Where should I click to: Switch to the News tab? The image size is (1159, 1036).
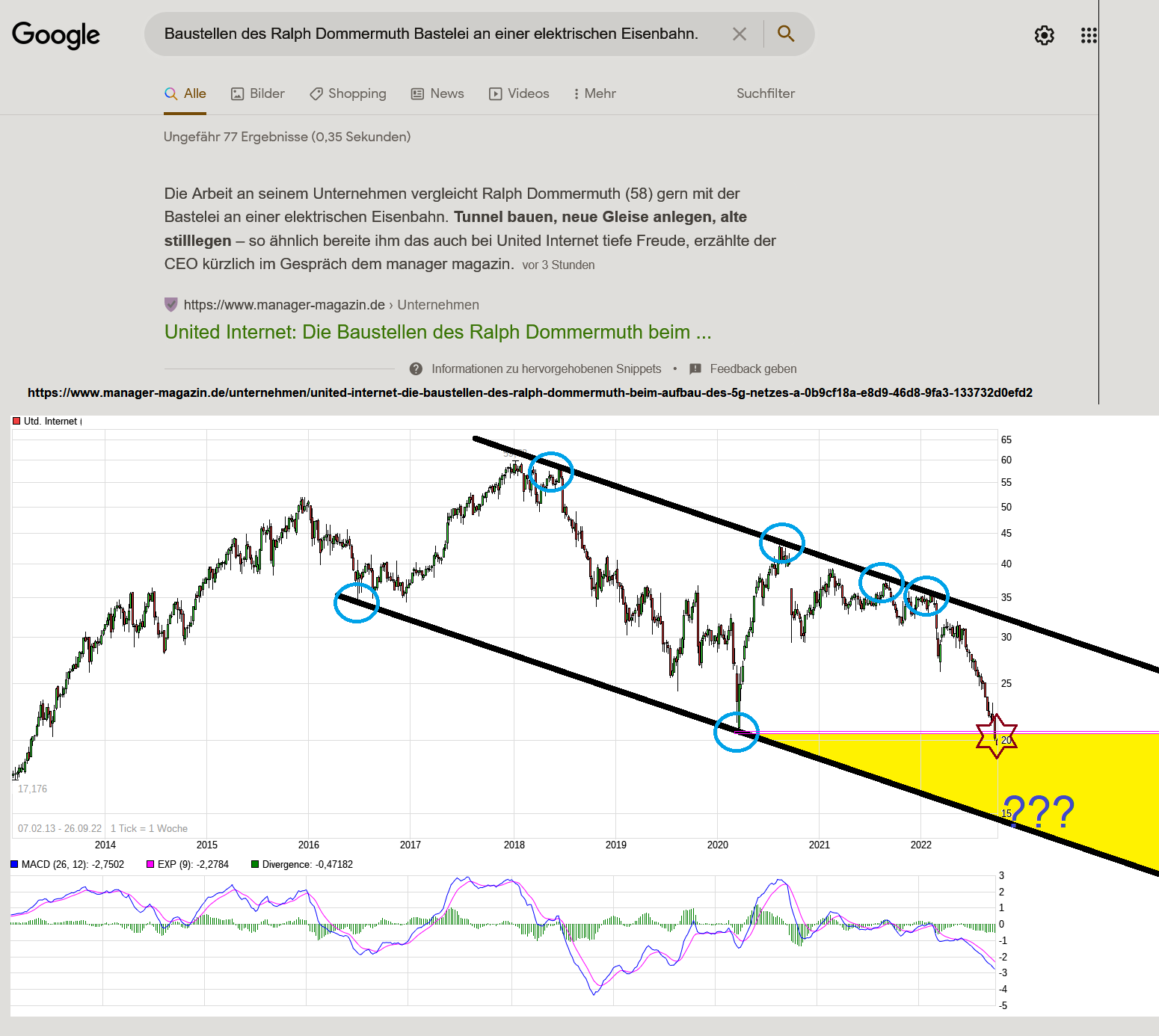tap(437, 93)
